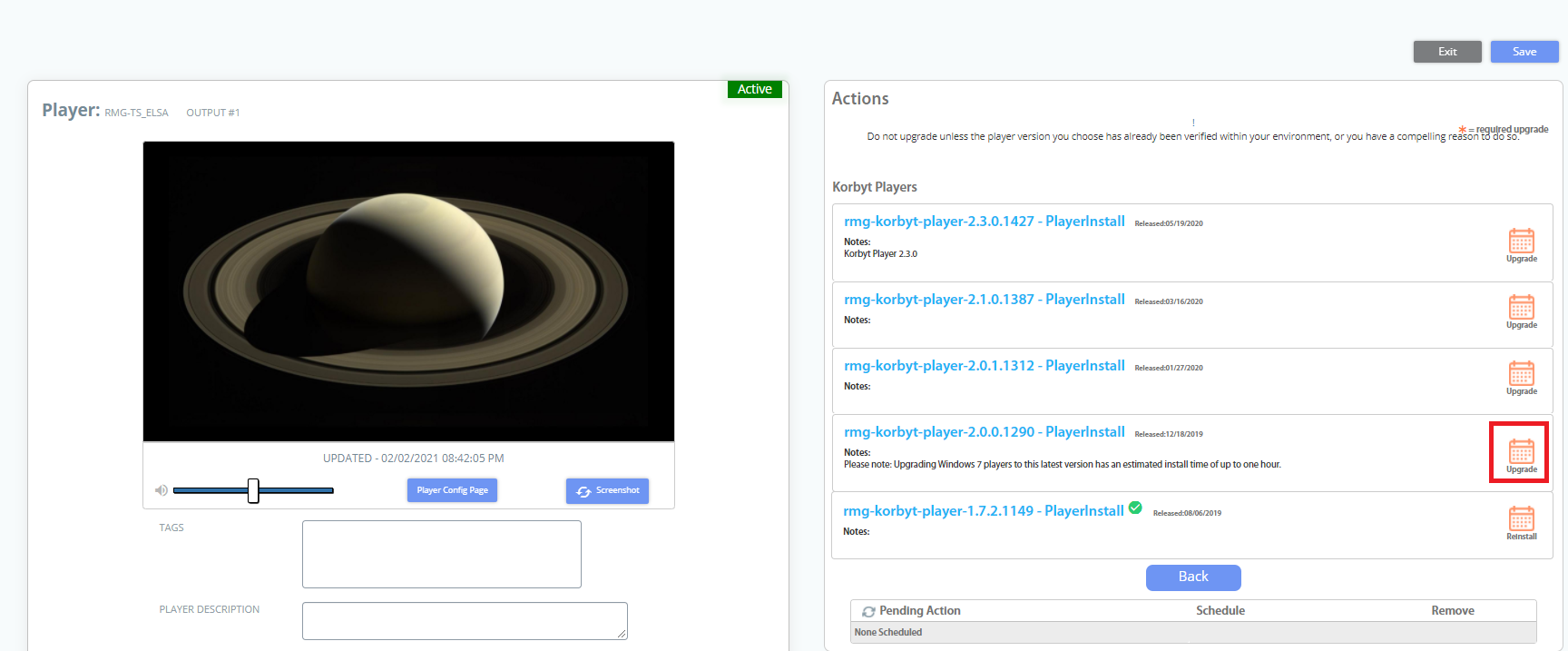Viewport: 1568px width, 651px height.
Task: Click the Exit button
Action: [1447, 52]
